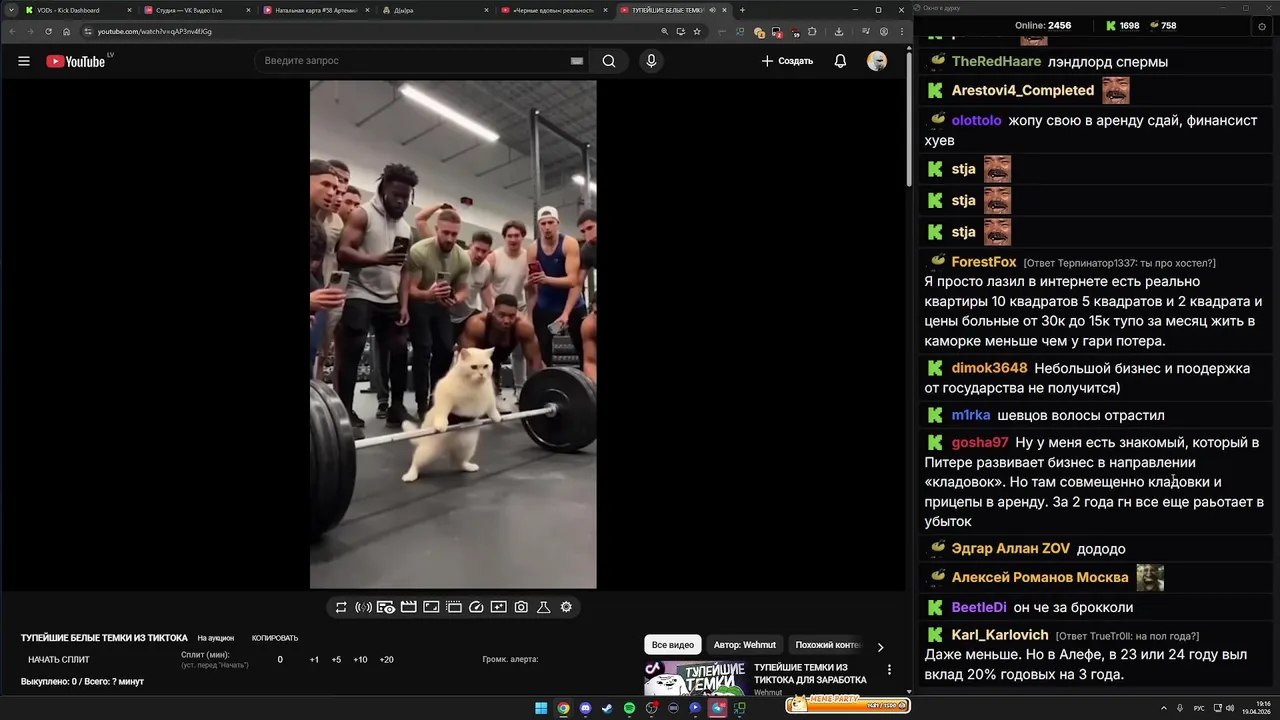The height and width of the screenshot is (720, 1280).
Task: Switch to «Черные вдовы» реальность tab
Action: click(554, 10)
